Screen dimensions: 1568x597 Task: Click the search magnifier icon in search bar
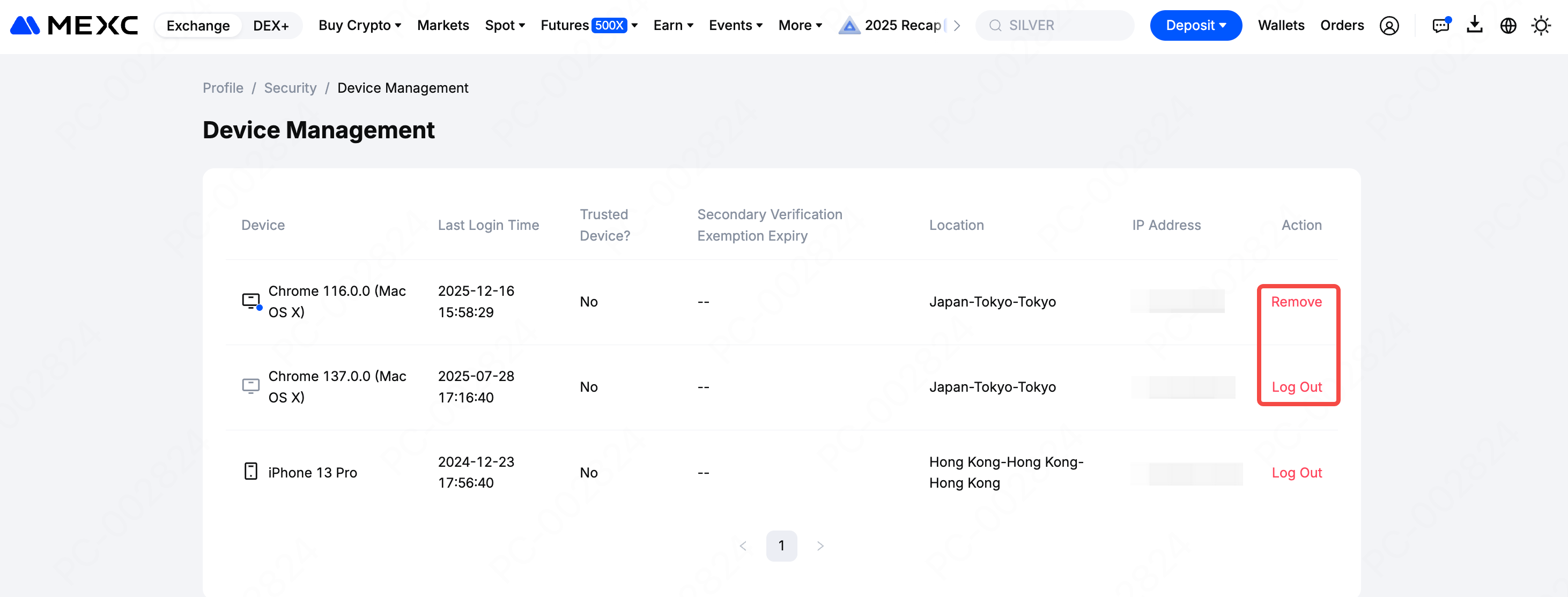995,25
